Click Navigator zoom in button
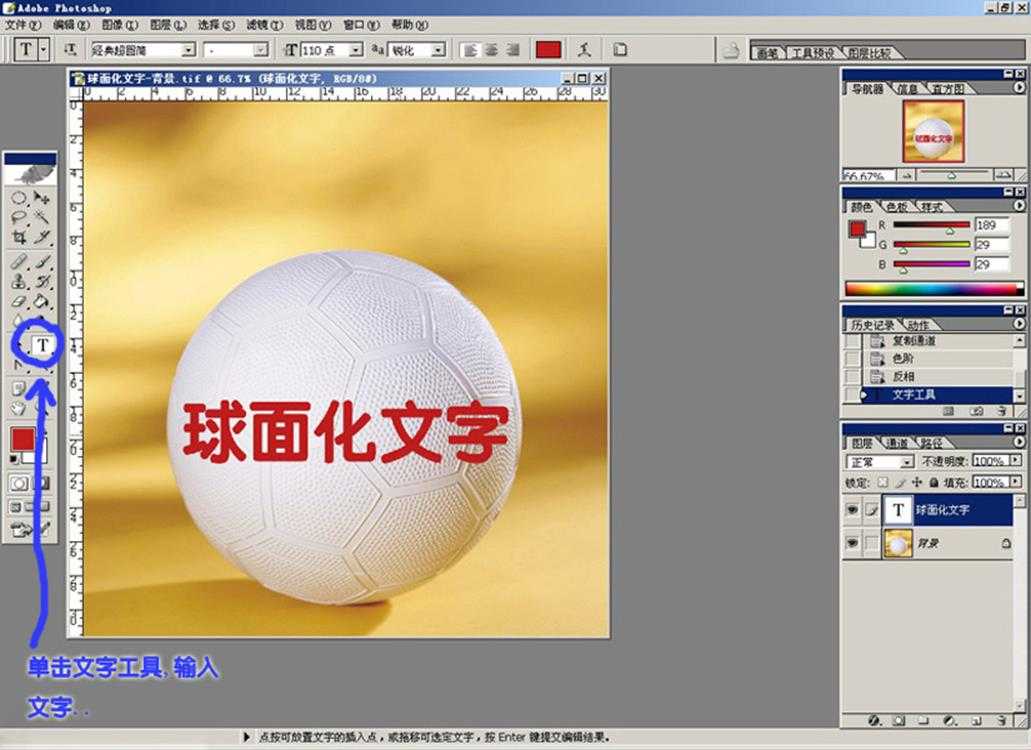This screenshot has width=1031, height=750. (1003, 175)
